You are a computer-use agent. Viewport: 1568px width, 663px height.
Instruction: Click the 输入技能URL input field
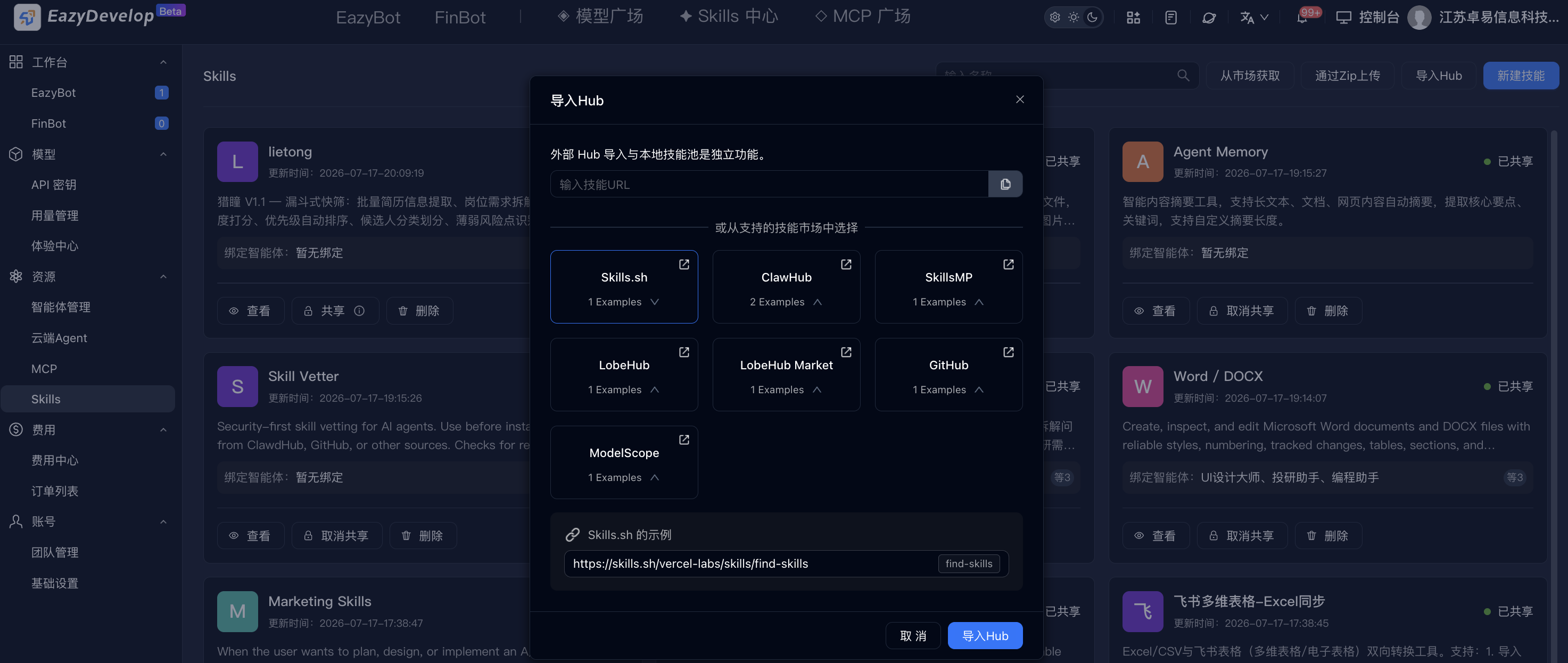click(x=769, y=184)
